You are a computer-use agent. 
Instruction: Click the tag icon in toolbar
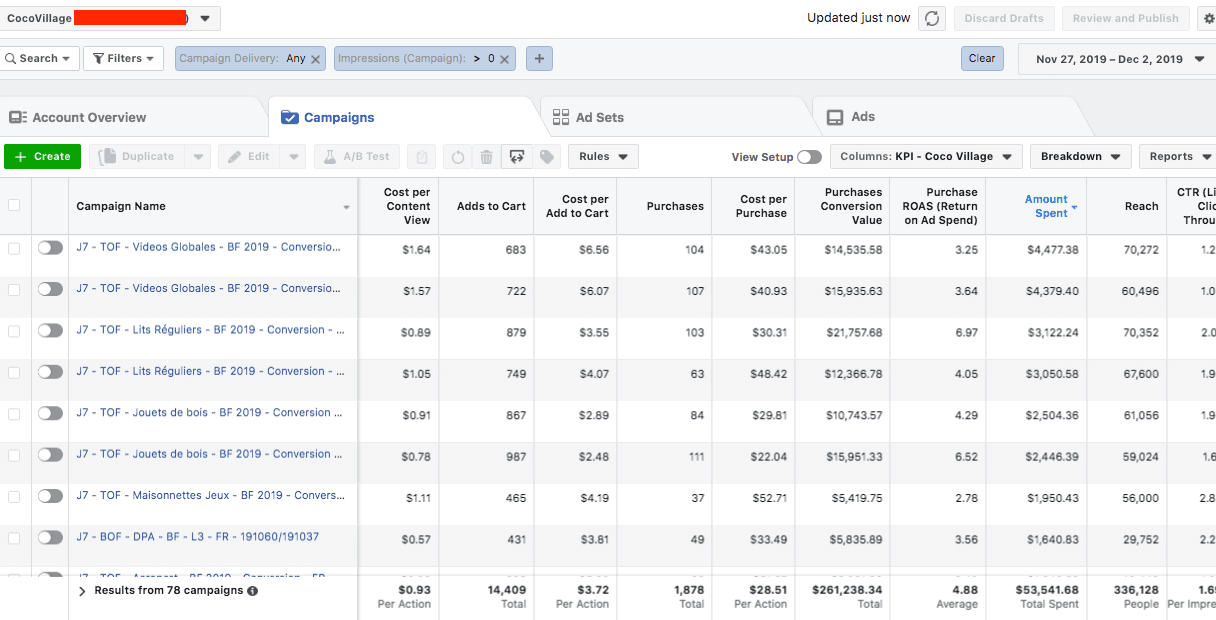pyautogui.click(x=546, y=157)
